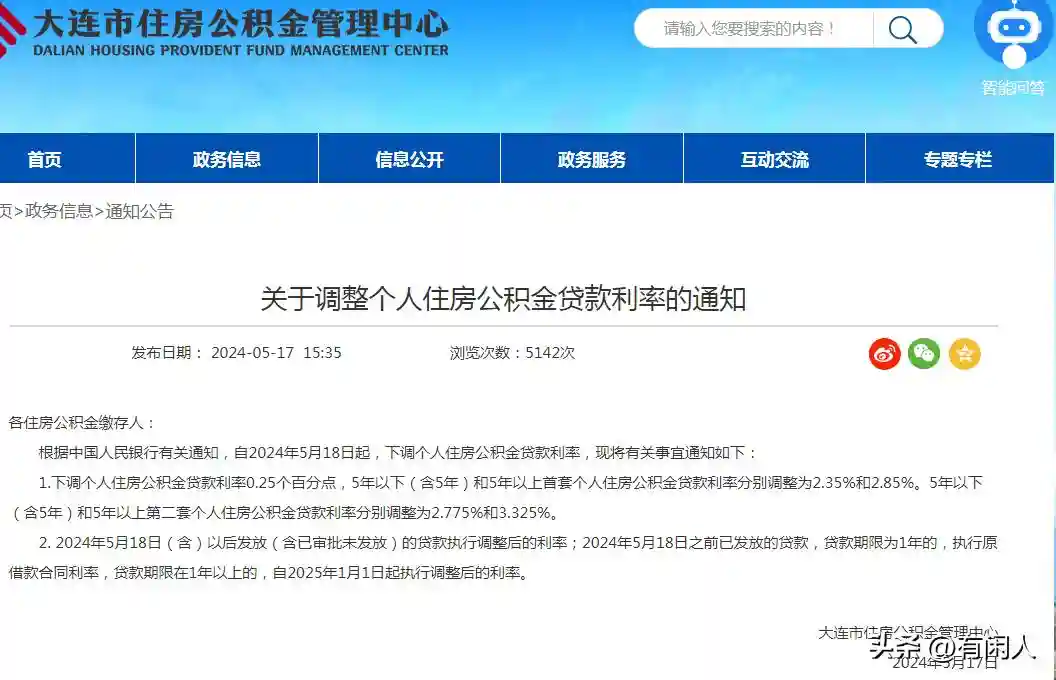This screenshot has width=1056, height=680.
Task: Click the yellow star share icon
Action: coord(964,353)
